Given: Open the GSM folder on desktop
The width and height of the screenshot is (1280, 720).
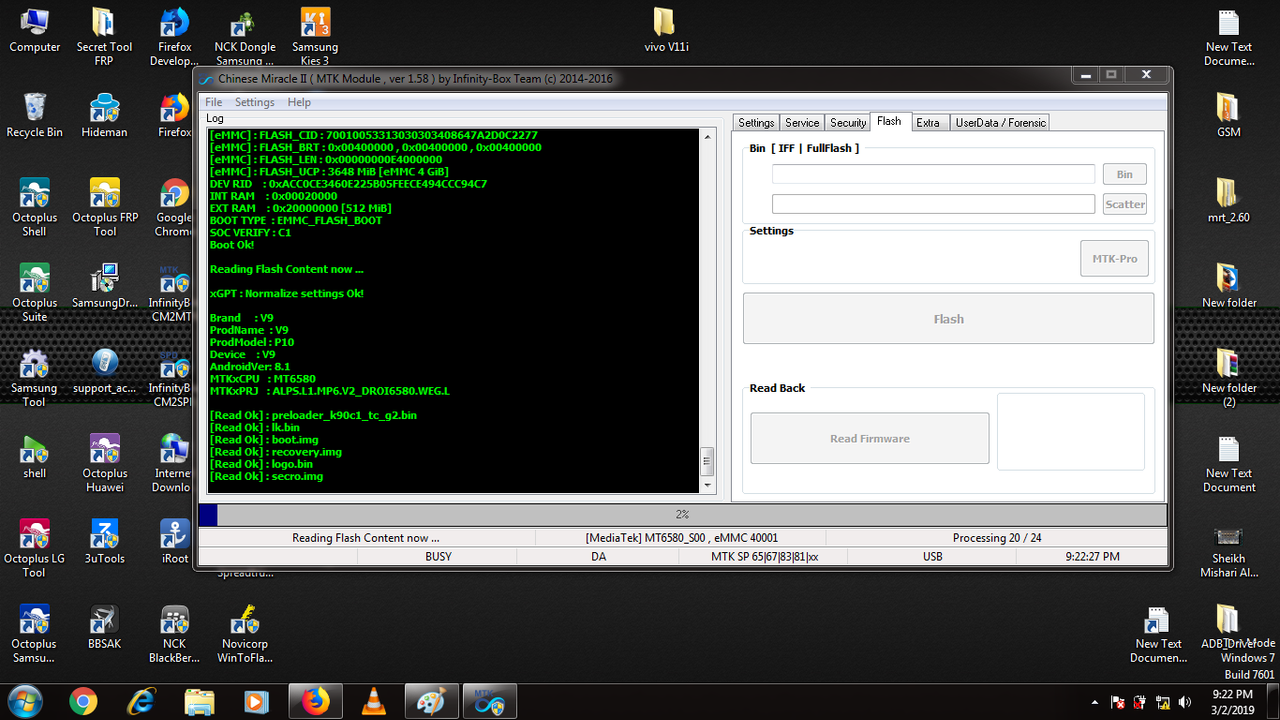Looking at the screenshot, I should (1229, 115).
